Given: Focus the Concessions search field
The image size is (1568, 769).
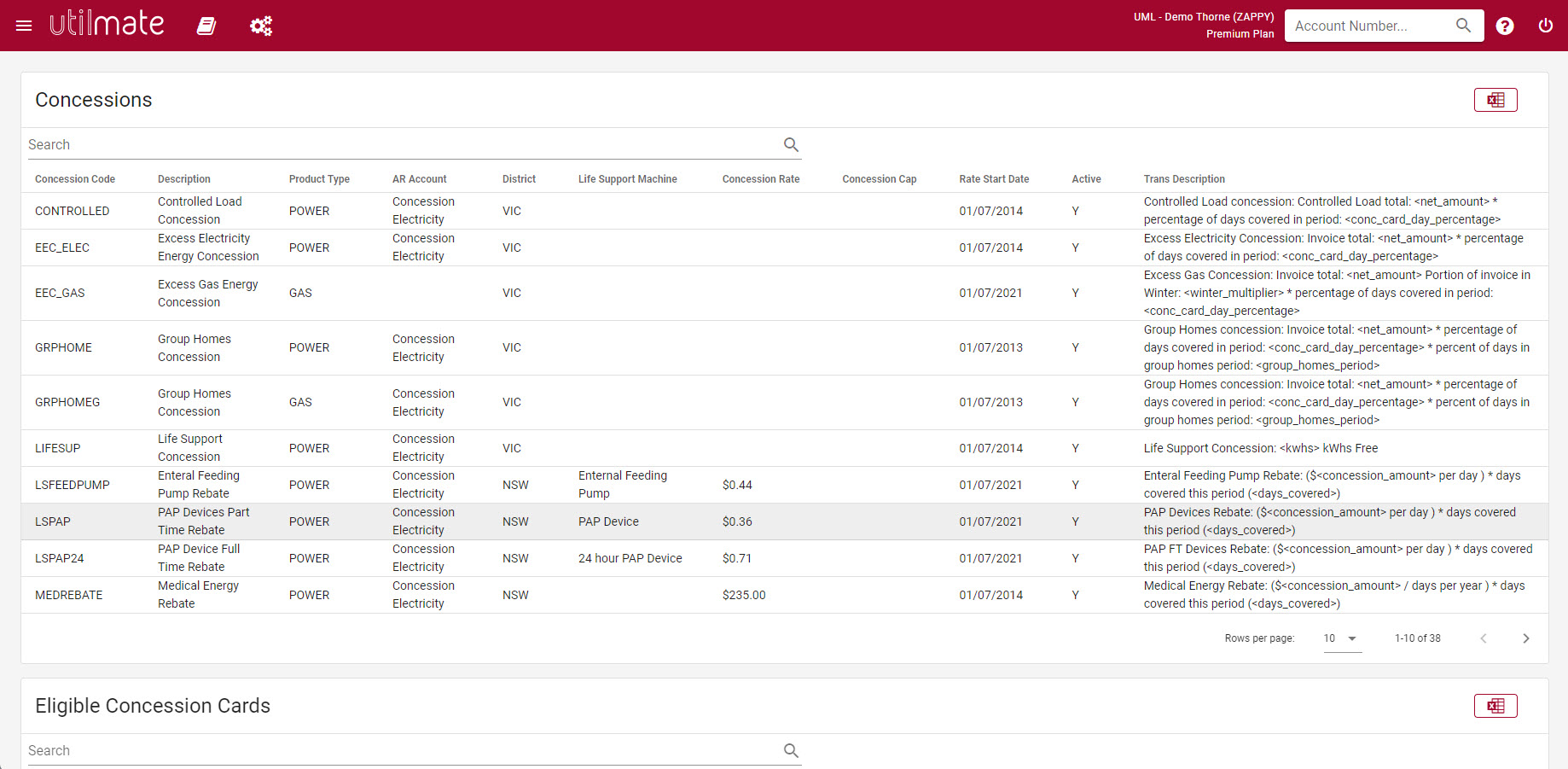Looking at the screenshot, I should pyautogui.click(x=401, y=145).
